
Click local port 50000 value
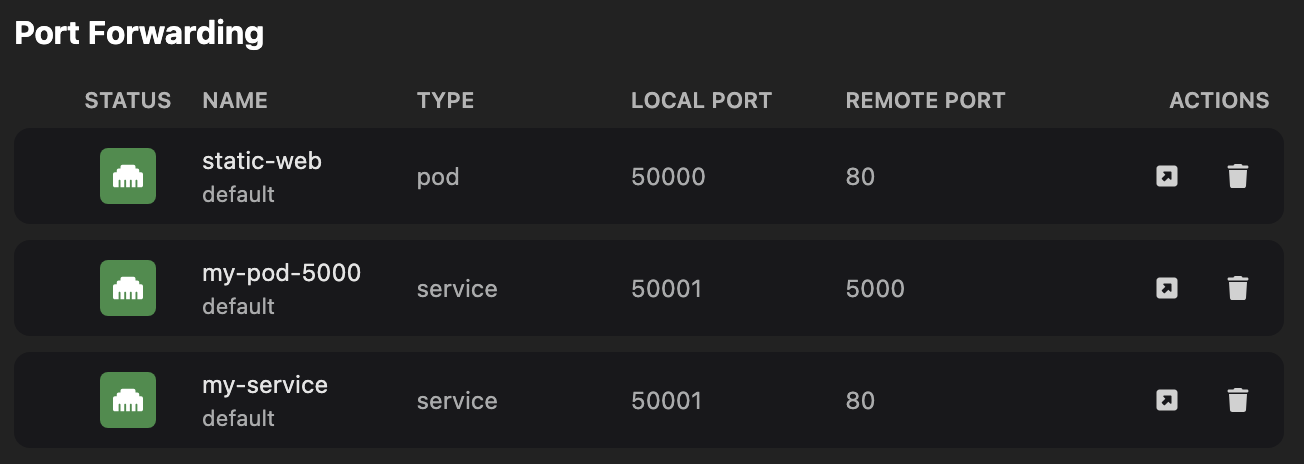point(668,177)
